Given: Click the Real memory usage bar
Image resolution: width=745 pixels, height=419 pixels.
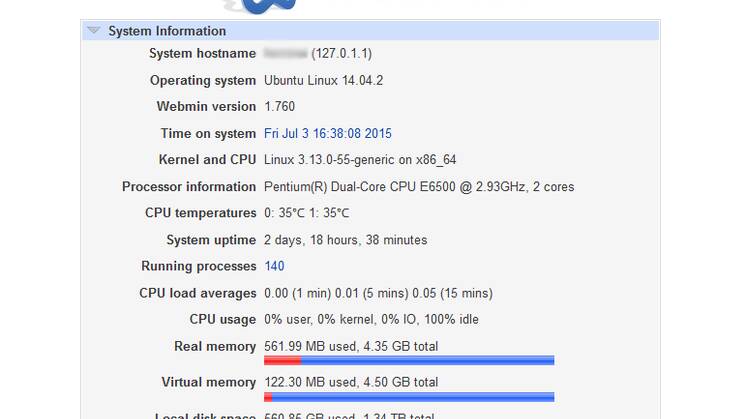Looking at the screenshot, I should click(408, 360).
